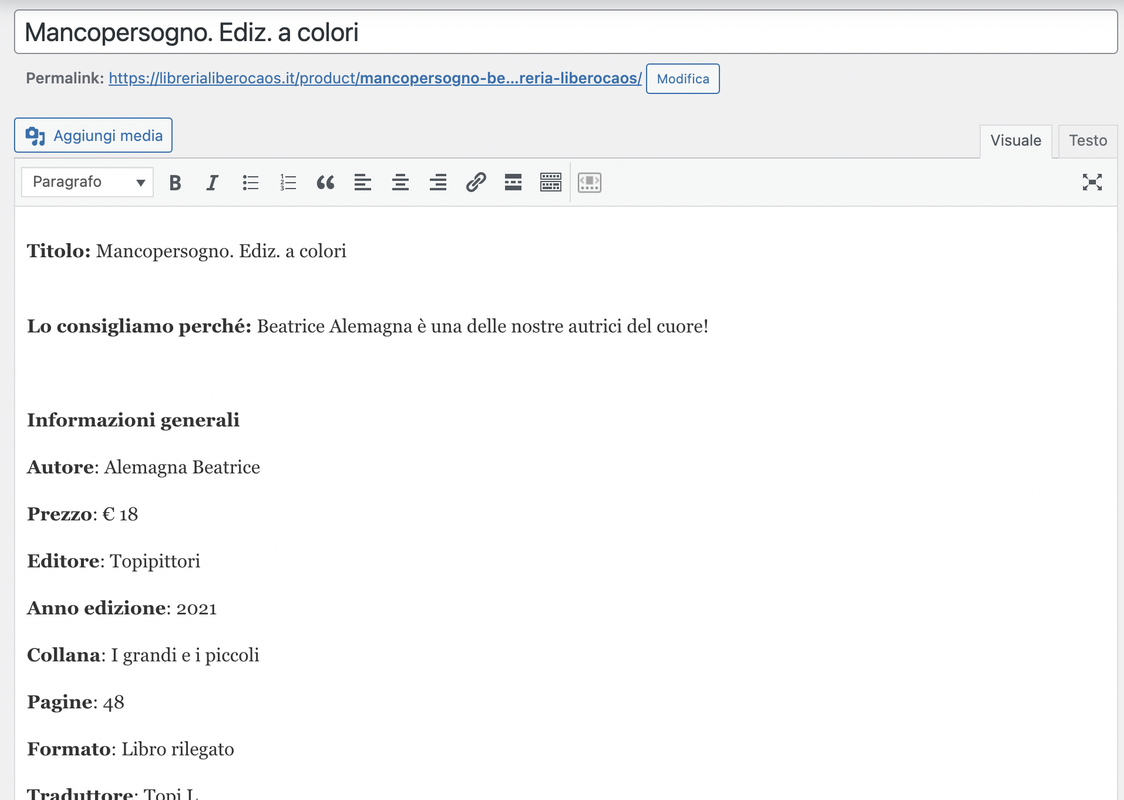Insert a numbered list
1124x800 pixels.
pyautogui.click(x=287, y=183)
